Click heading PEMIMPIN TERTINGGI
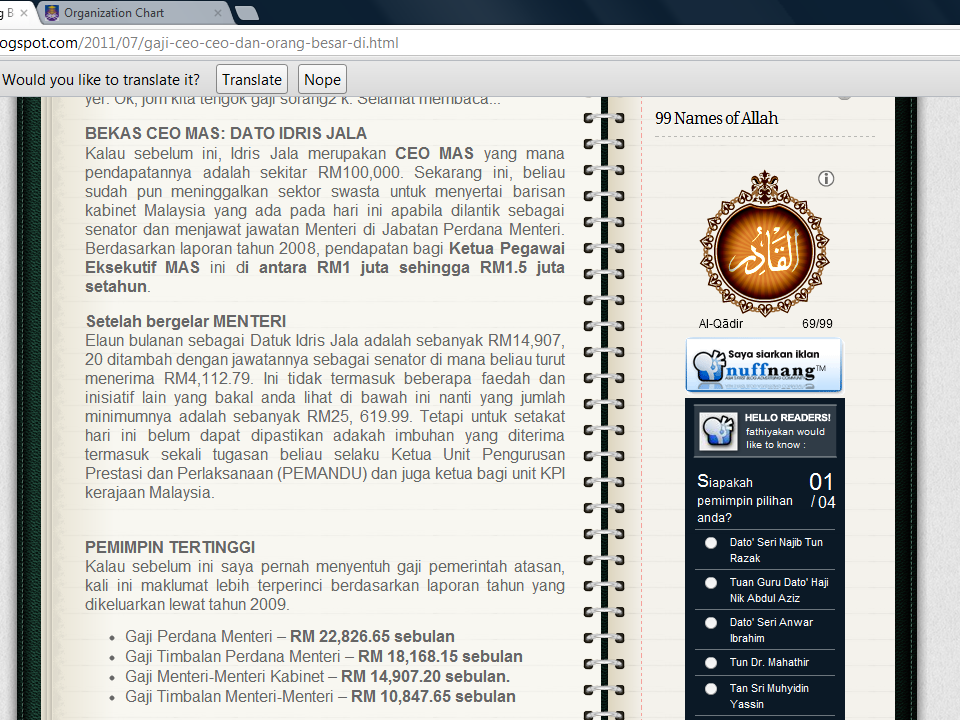Viewport: 960px width, 720px height. 170,547
